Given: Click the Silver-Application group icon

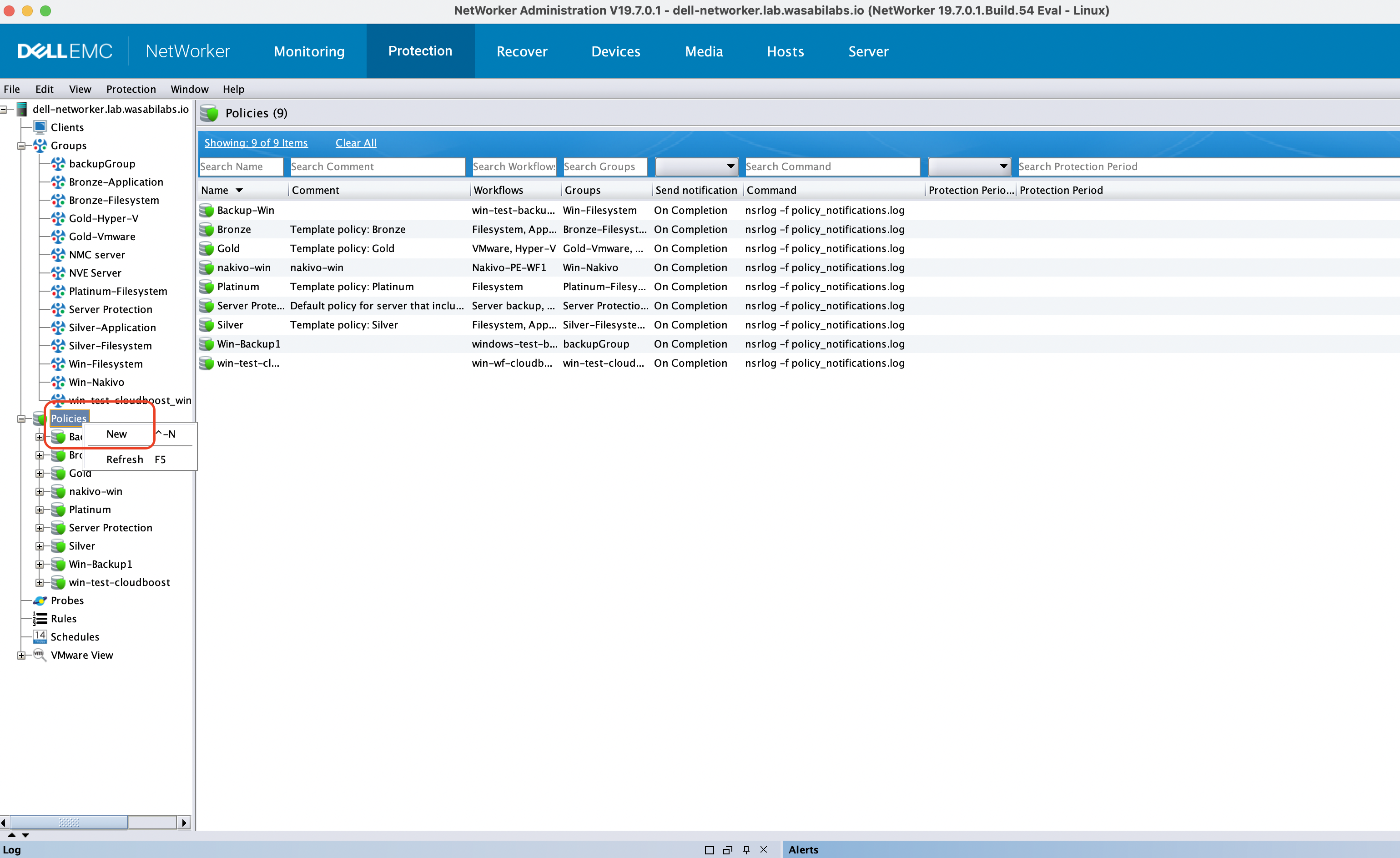Looking at the screenshot, I should pyautogui.click(x=58, y=327).
